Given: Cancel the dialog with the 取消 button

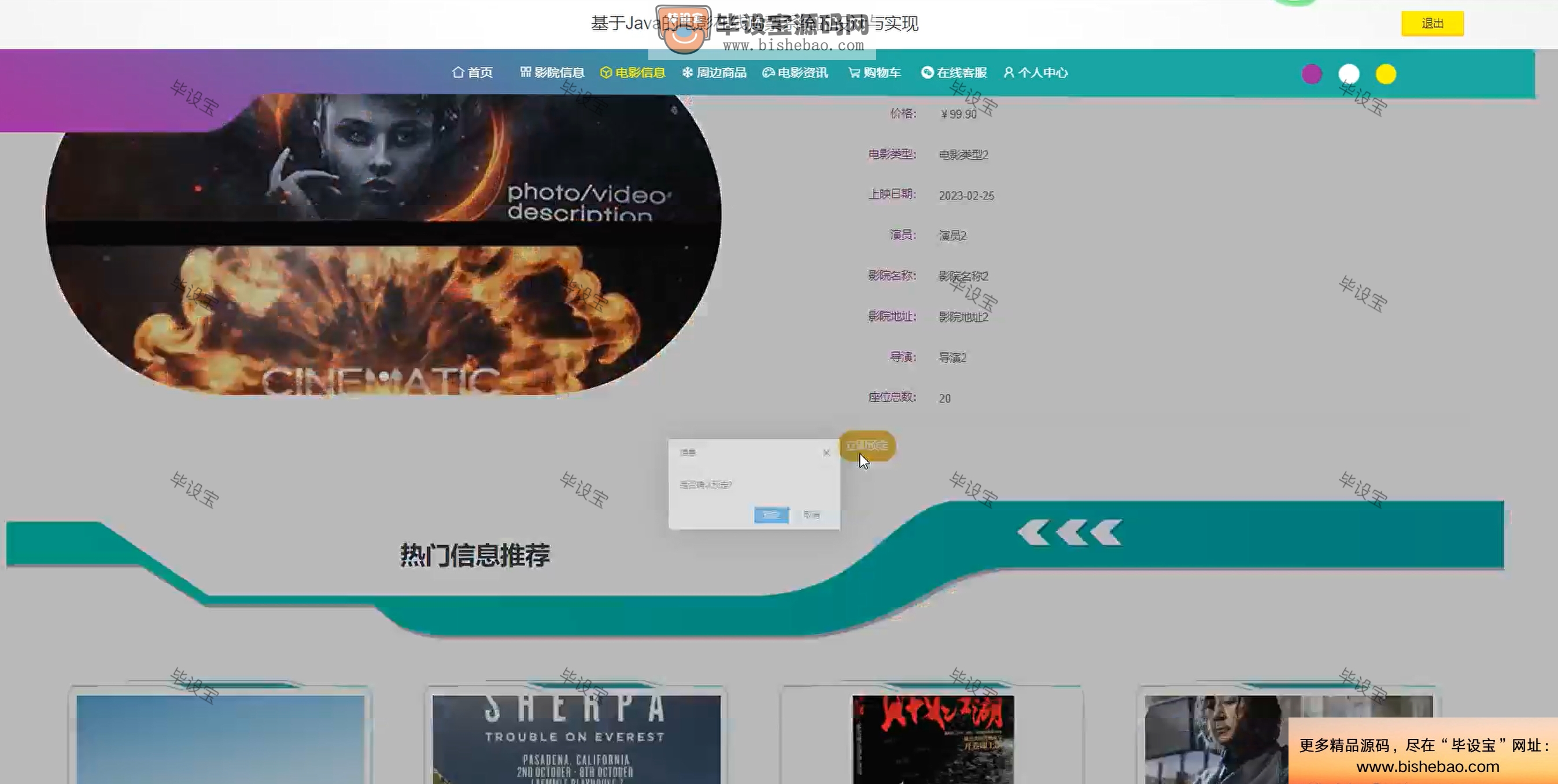Looking at the screenshot, I should (811, 515).
